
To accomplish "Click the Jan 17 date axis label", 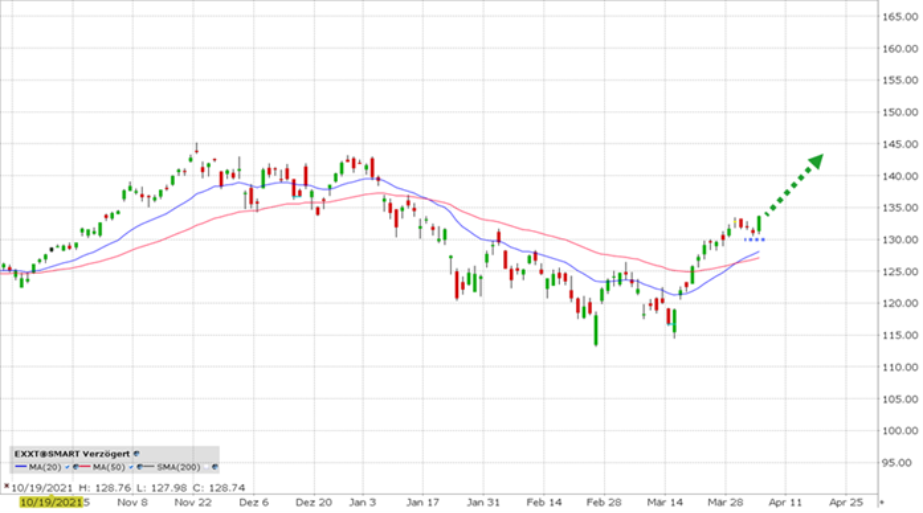I will point(423,502).
